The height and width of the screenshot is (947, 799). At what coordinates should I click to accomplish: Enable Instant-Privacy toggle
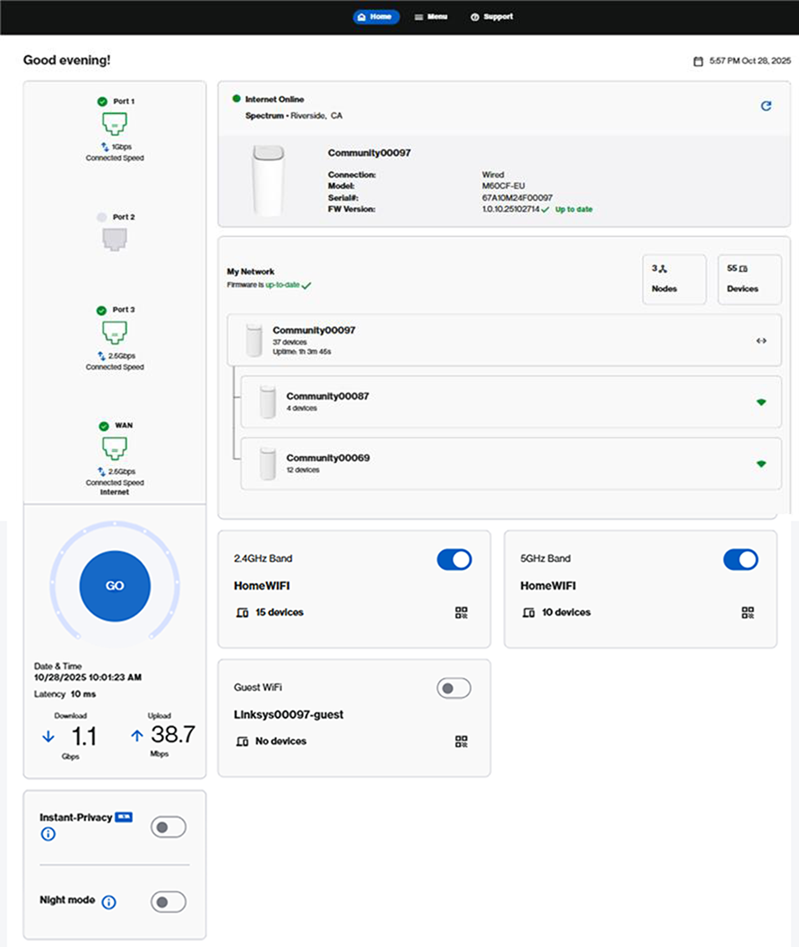[x=168, y=827]
